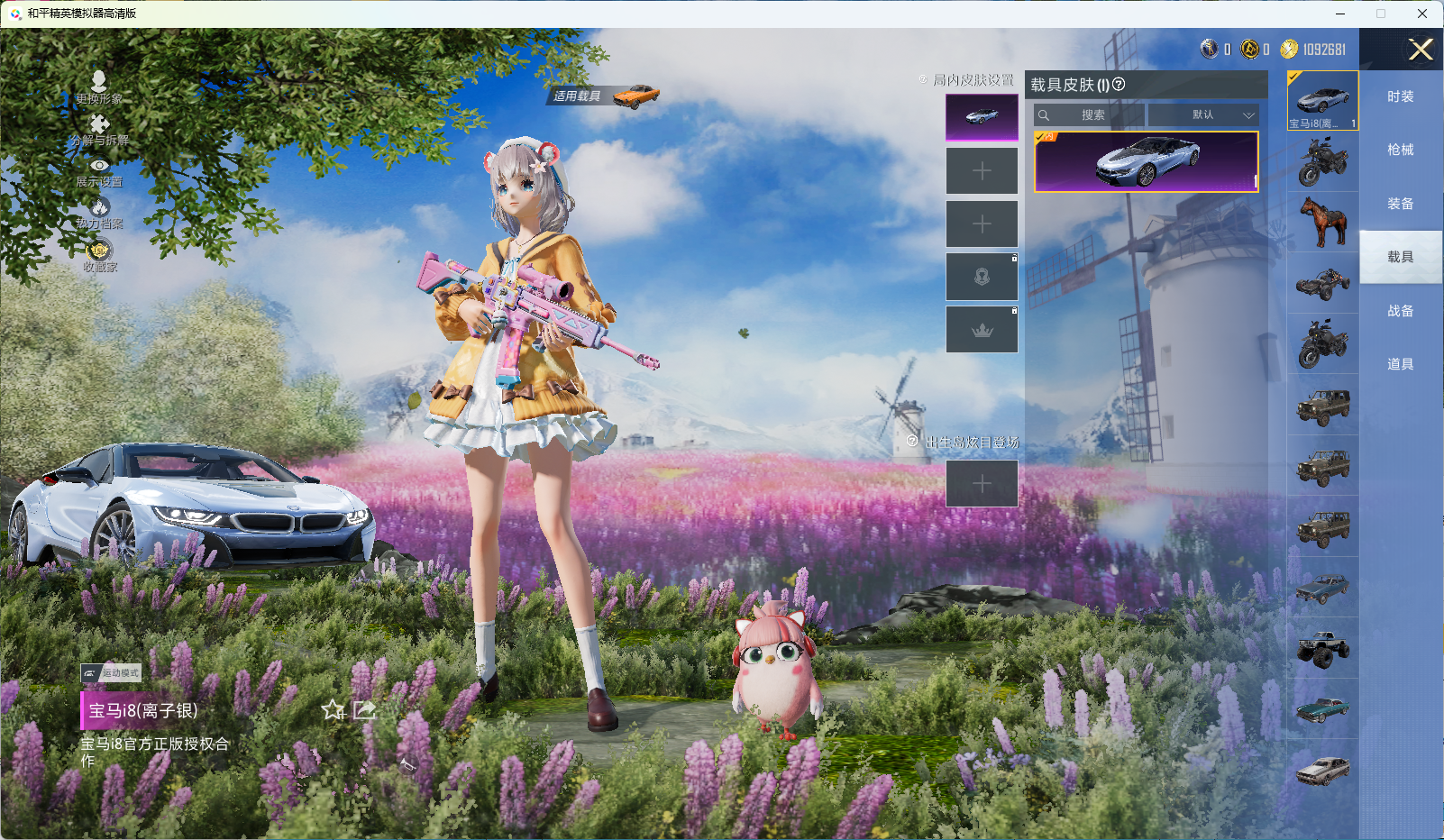
Task: Select the buggy in the vehicle list
Action: point(1322,283)
